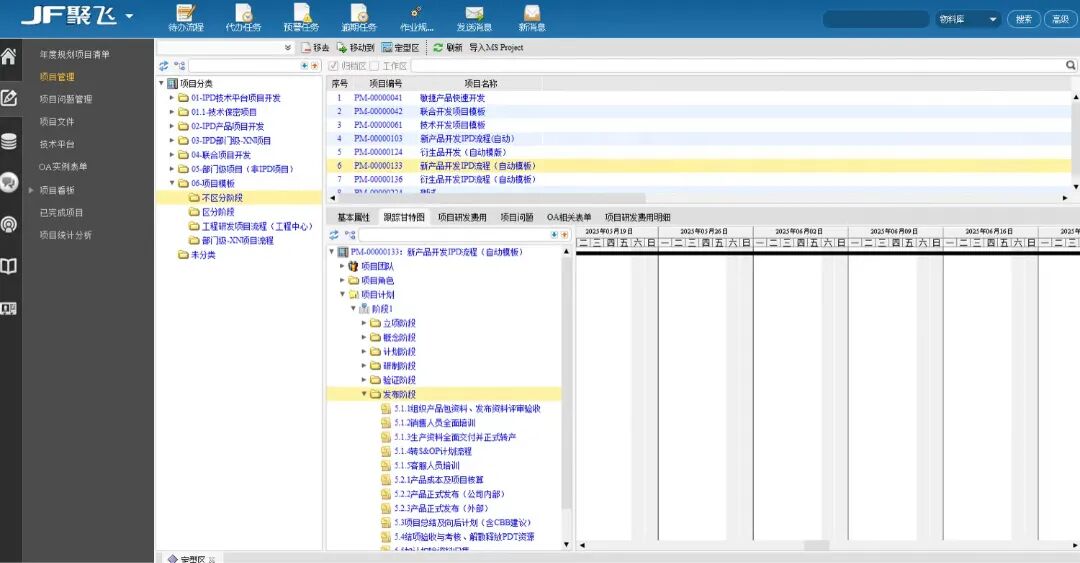The height and width of the screenshot is (563, 1080).
Task: Open the 项目研发费用 tab
Action: point(462,217)
